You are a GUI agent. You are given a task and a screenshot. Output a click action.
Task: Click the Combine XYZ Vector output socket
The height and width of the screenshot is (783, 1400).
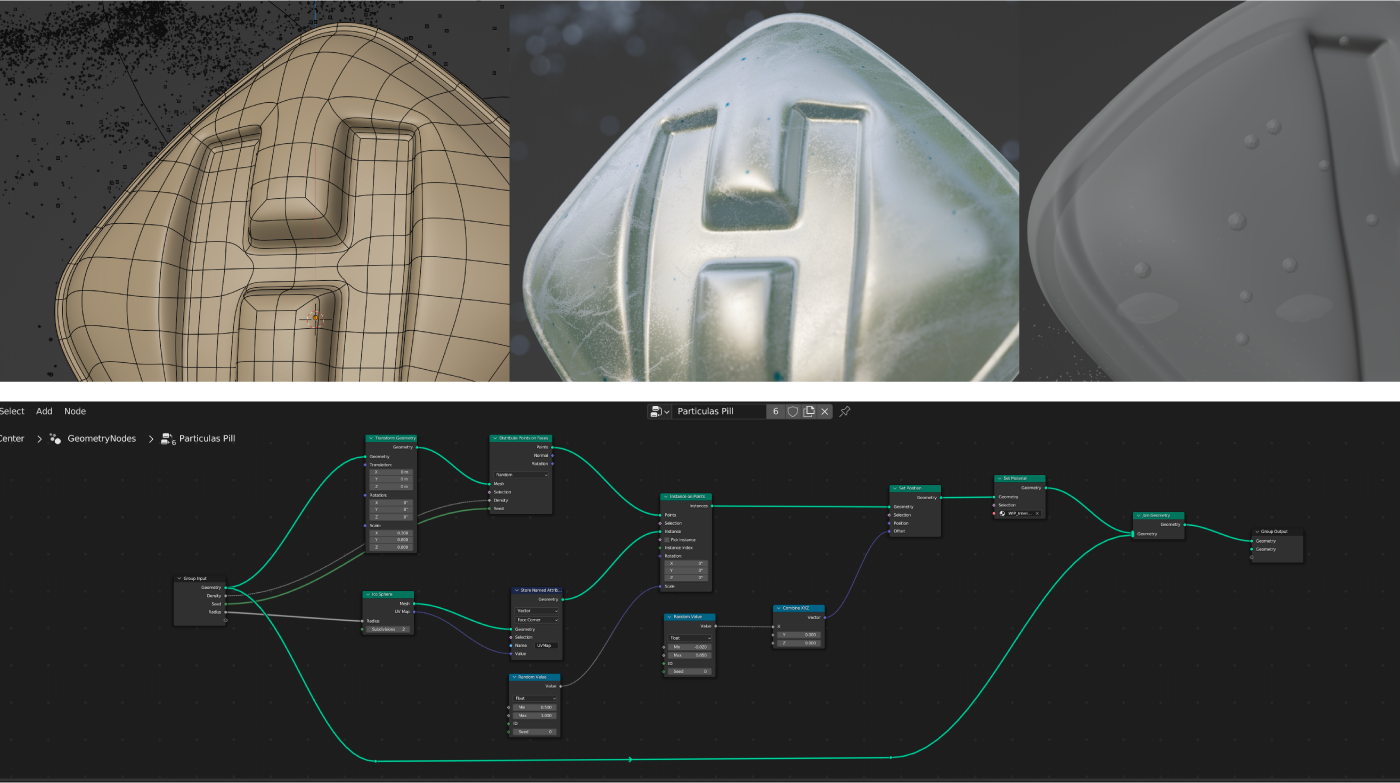coord(825,617)
